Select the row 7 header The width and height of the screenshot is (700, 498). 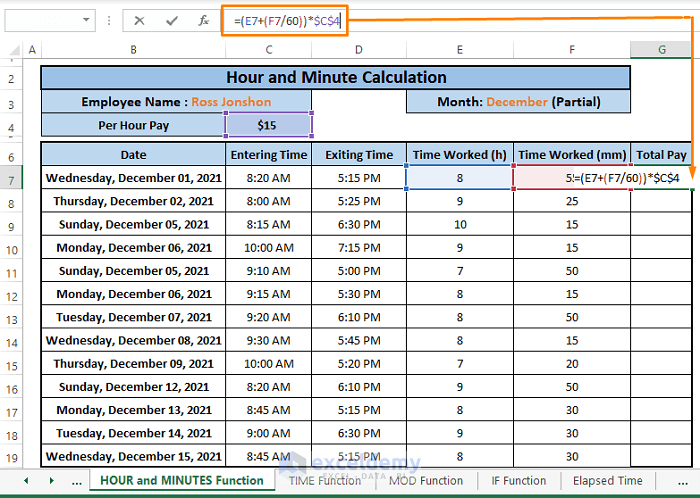pyautogui.click(x=12, y=178)
